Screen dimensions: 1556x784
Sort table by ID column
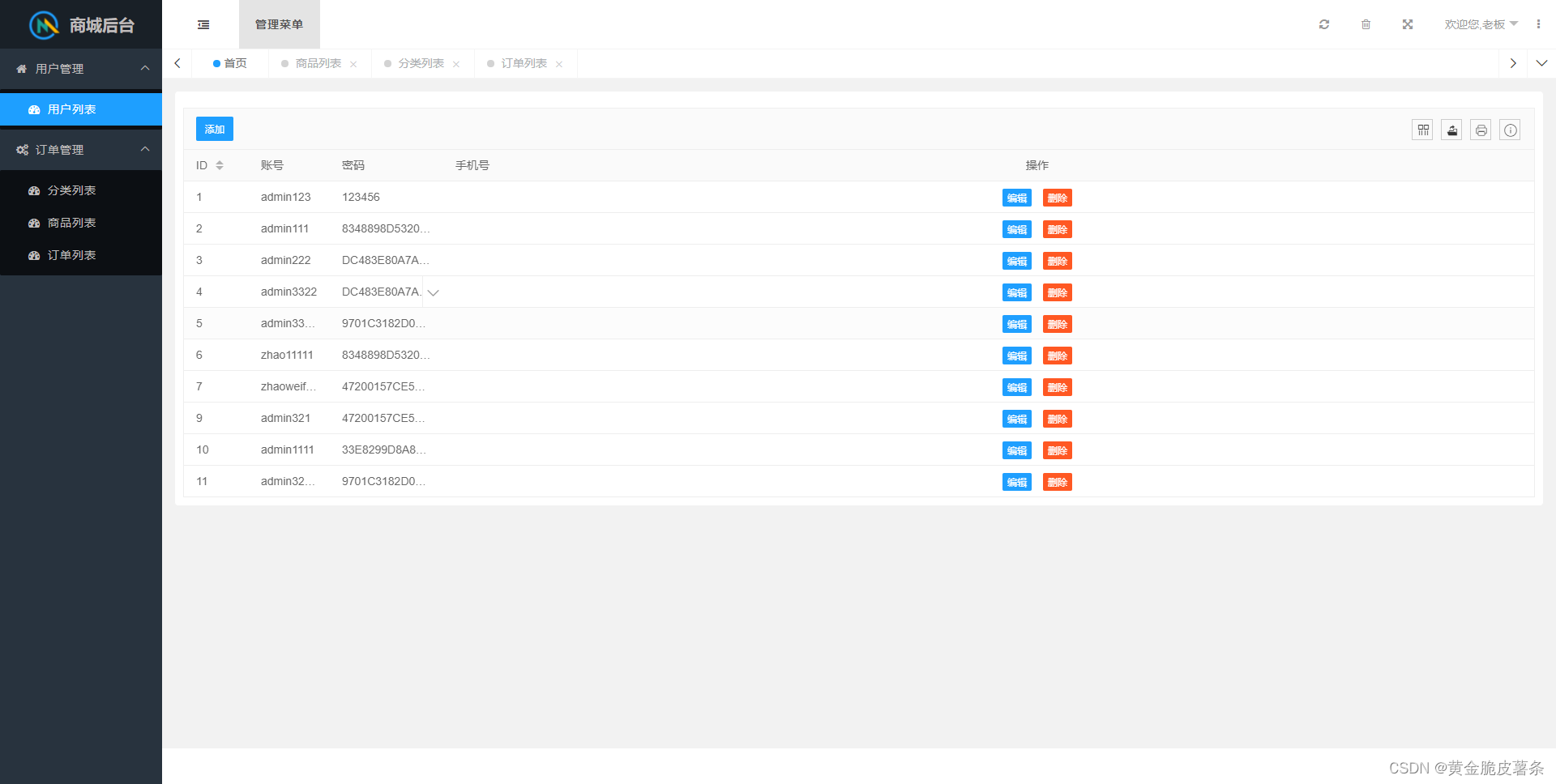(220, 165)
